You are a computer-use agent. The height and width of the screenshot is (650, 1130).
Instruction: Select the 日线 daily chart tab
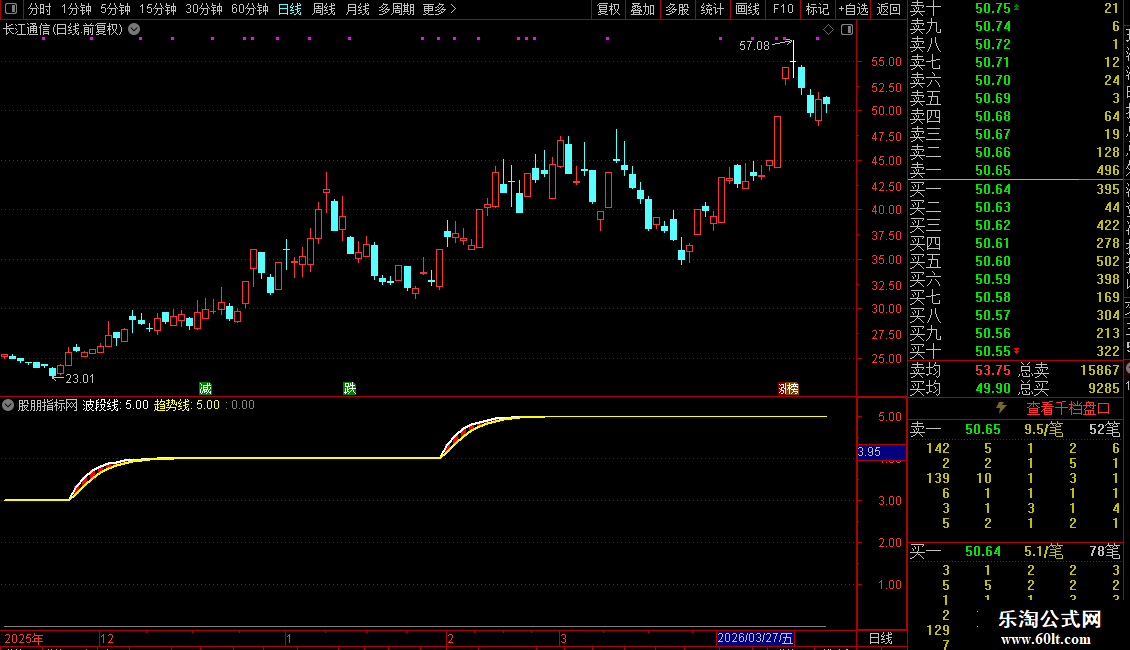click(290, 9)
